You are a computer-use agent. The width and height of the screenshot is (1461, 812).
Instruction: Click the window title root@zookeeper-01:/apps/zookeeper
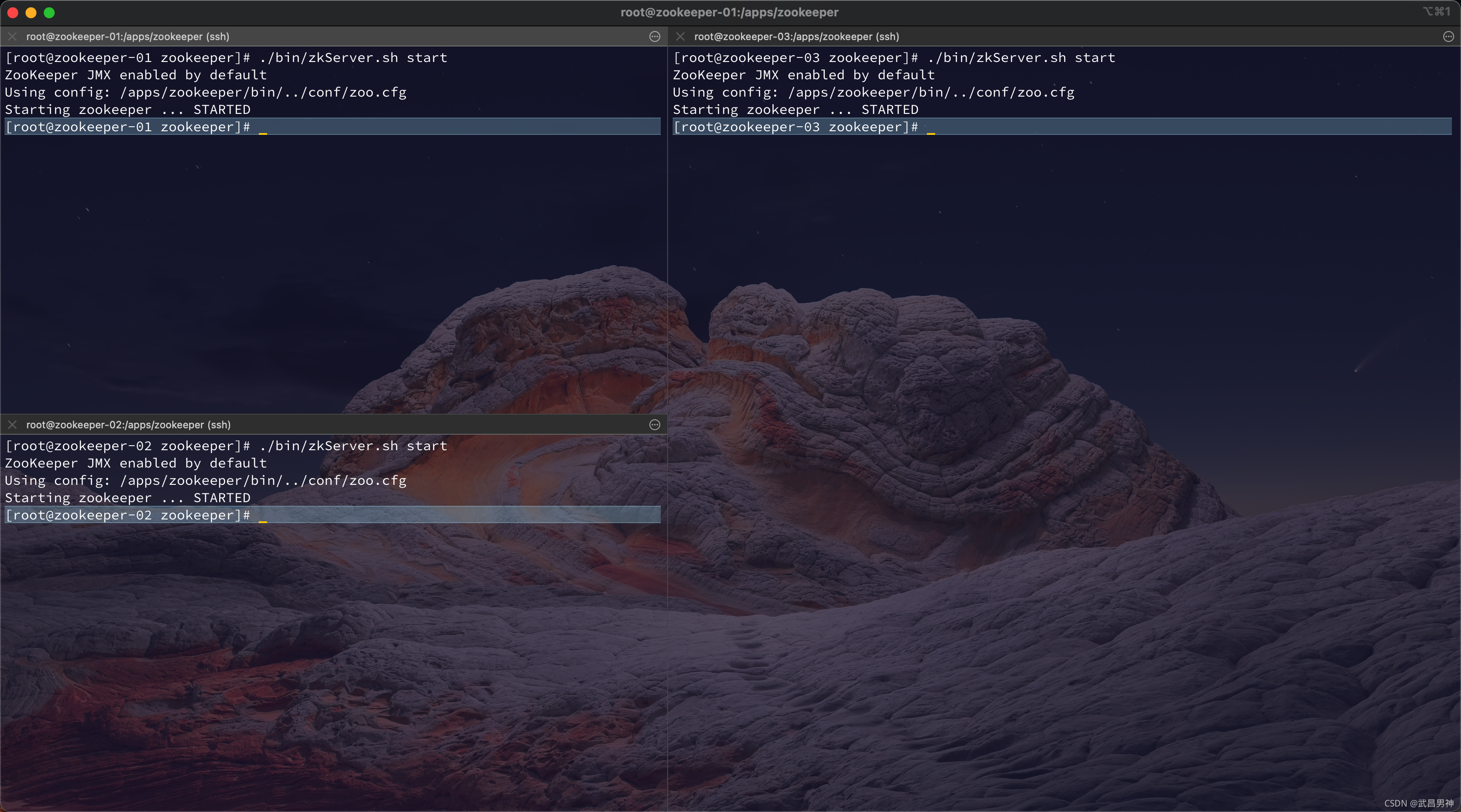click(x=730, y=12)
